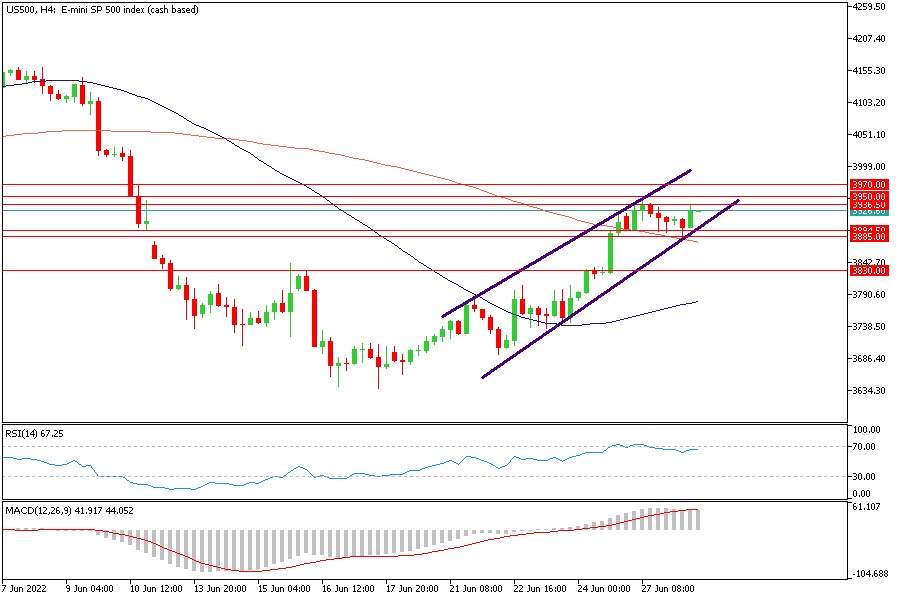This screenshot has height=600, width=900.
Task: Click the MACD(12,26,9) indicator label
Action: 69,511
